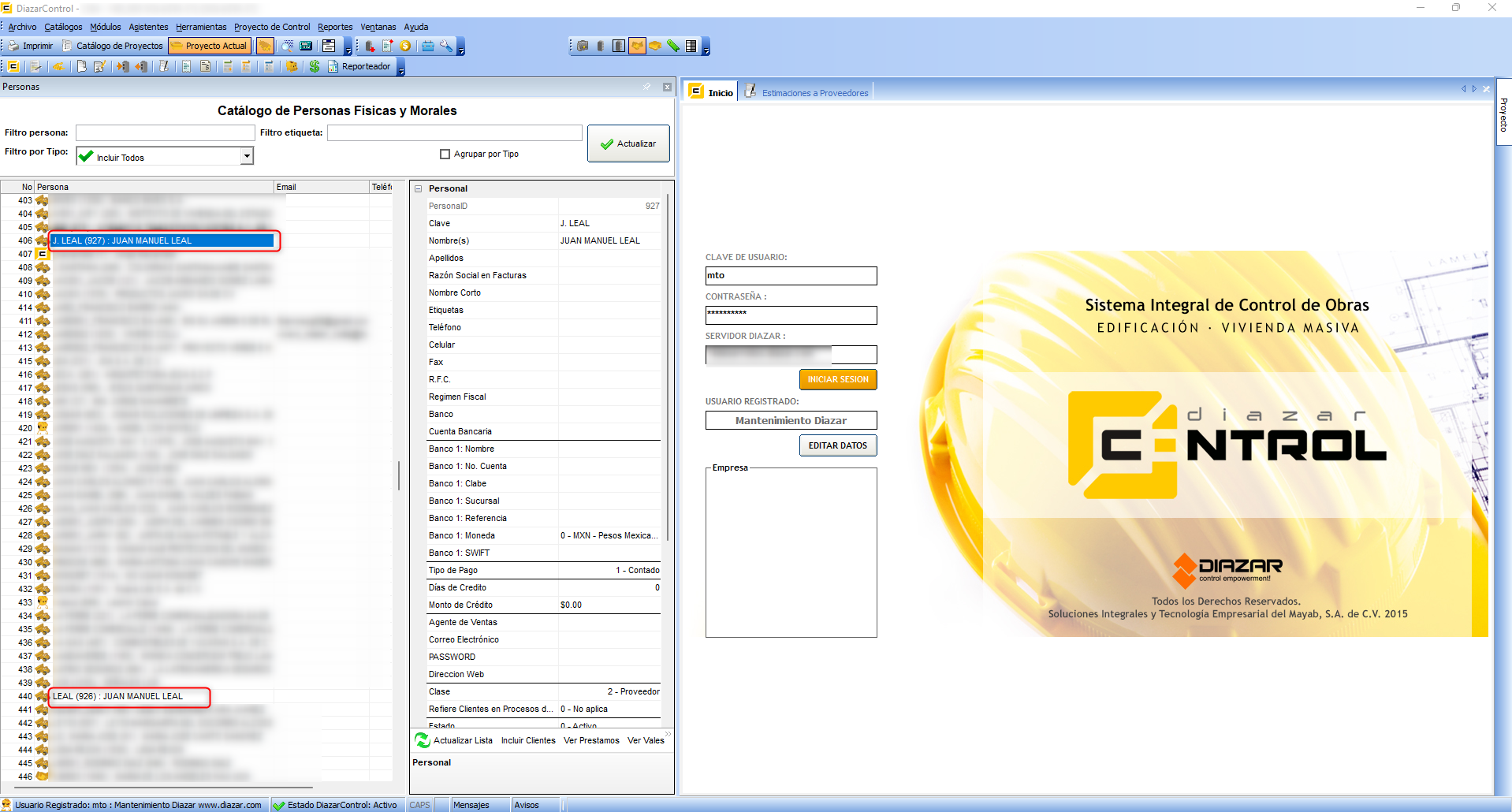Collapse the Personal property group
The height and width of the screenshot is (812, 1512).
[x=419, y=188]
